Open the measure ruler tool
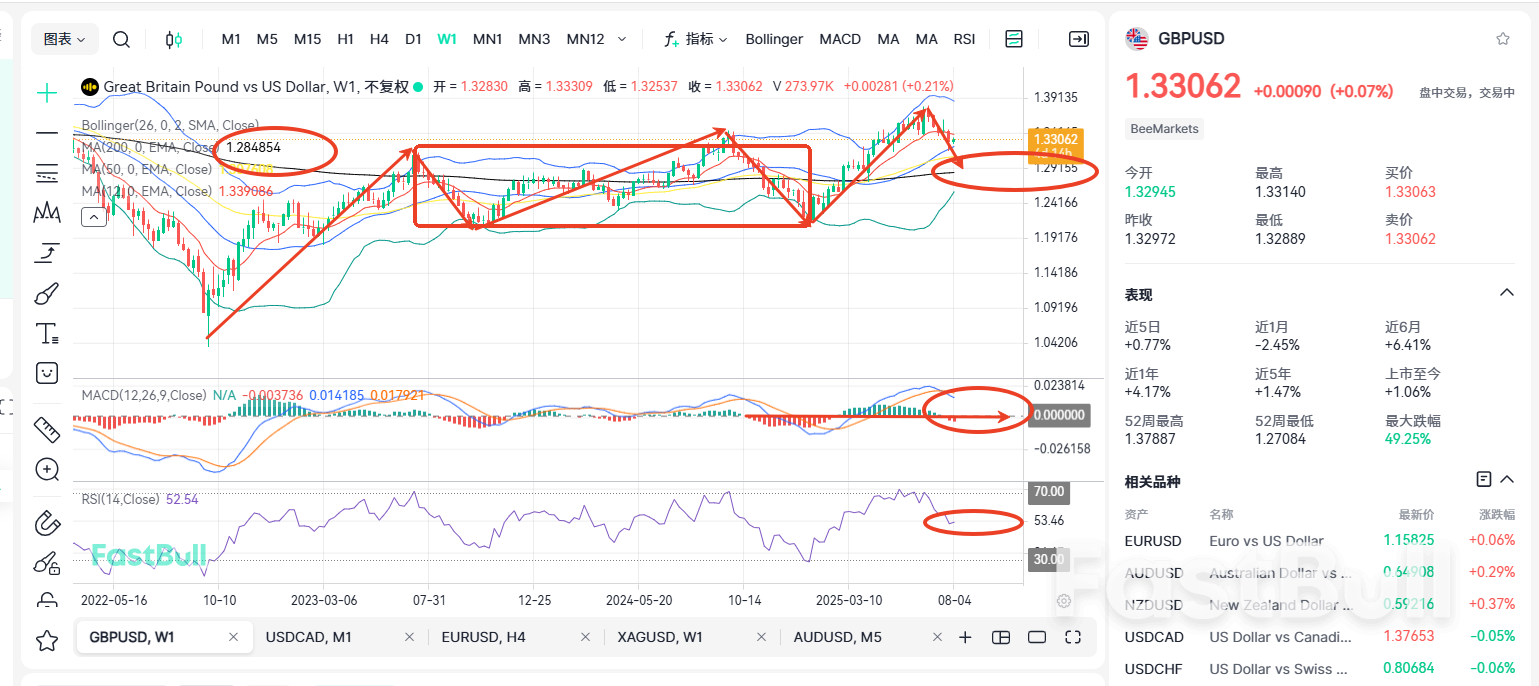Viewport: 1539px width, 686px height. 46,428
